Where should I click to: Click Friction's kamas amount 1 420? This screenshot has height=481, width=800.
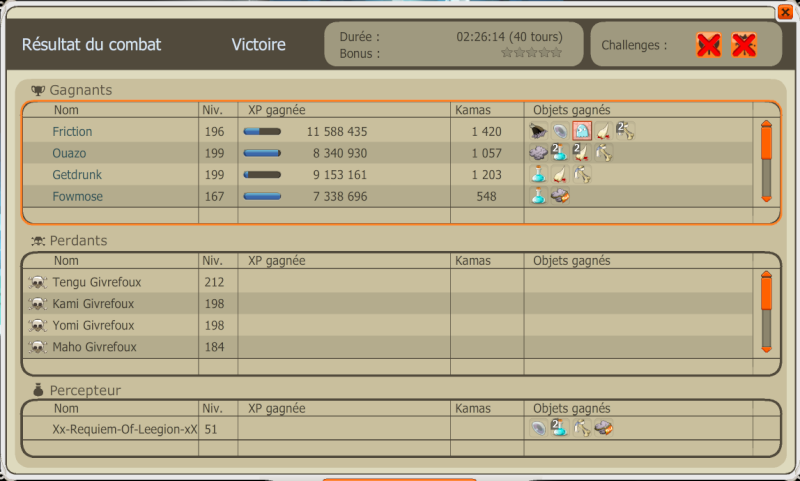click(486, 132)
